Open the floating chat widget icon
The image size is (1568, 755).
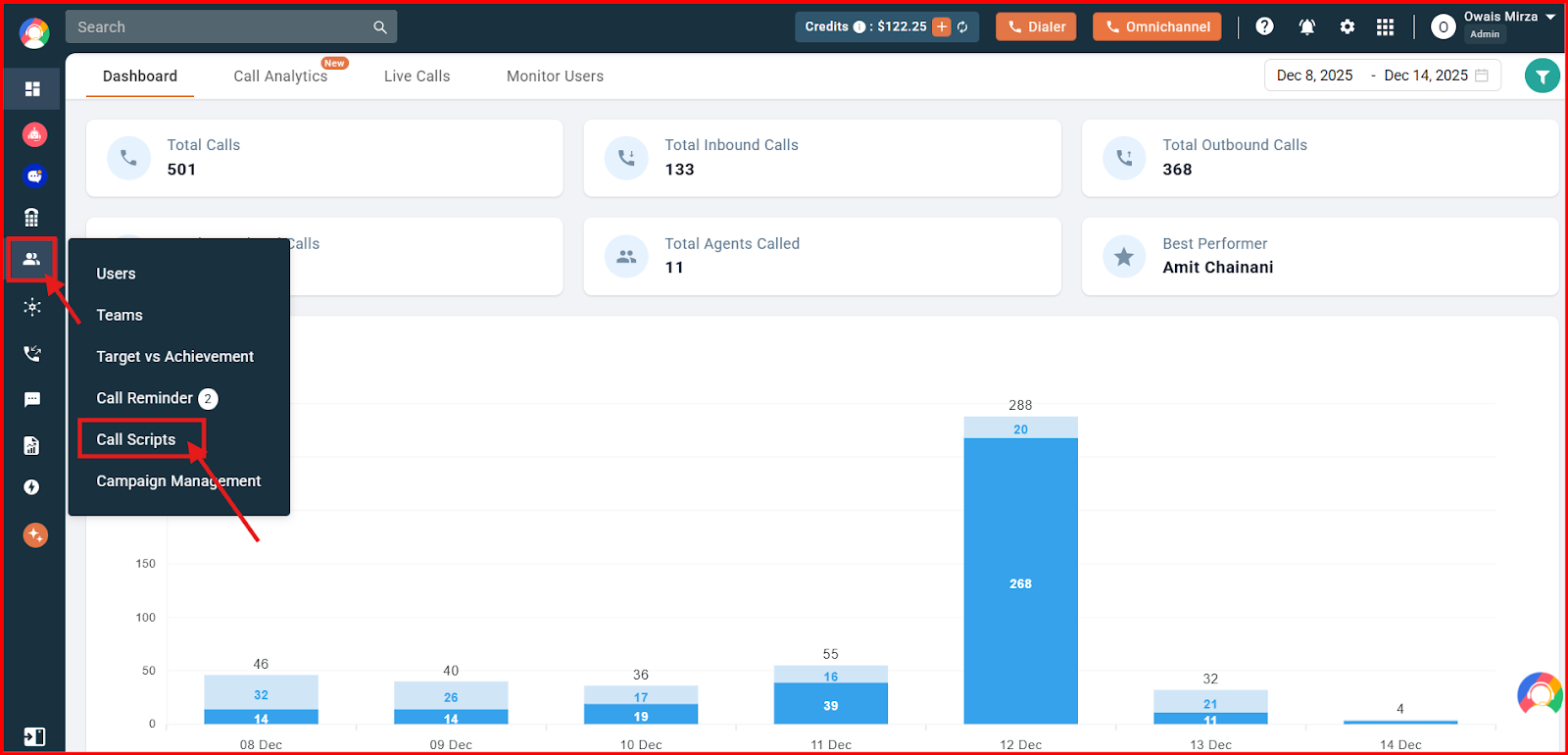[x=1541, y=694]
